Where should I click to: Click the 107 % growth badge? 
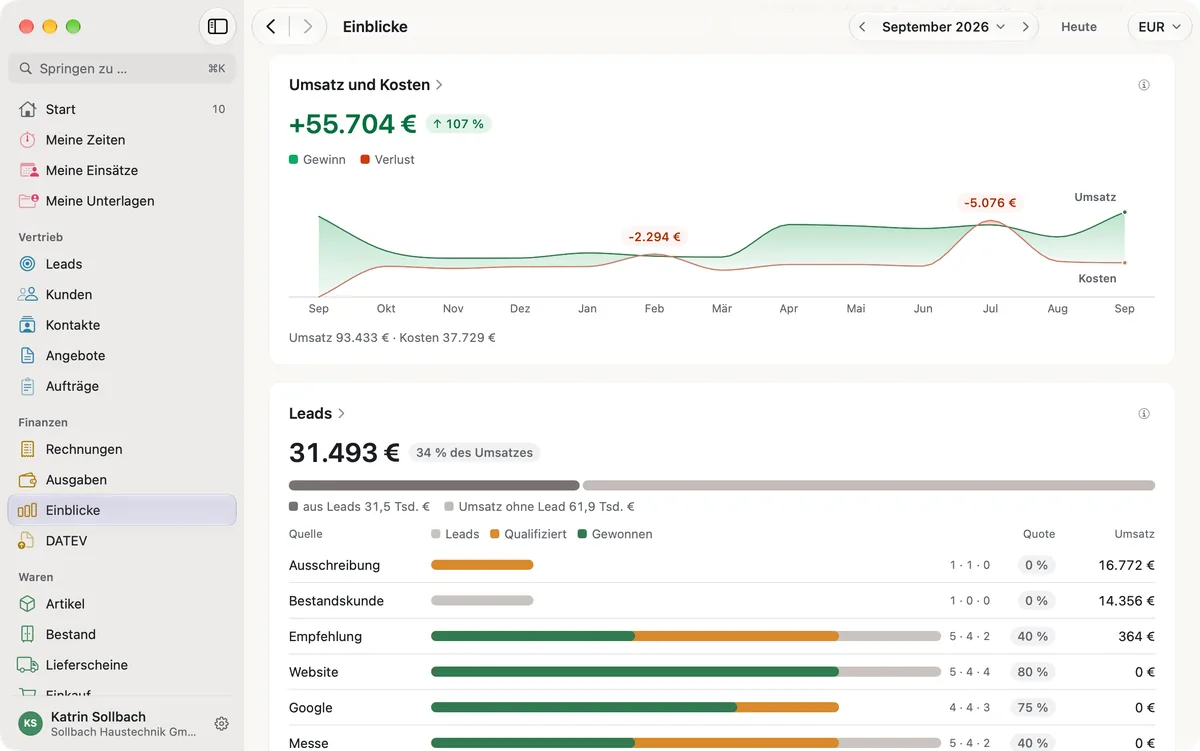click(x=458, y=124)
